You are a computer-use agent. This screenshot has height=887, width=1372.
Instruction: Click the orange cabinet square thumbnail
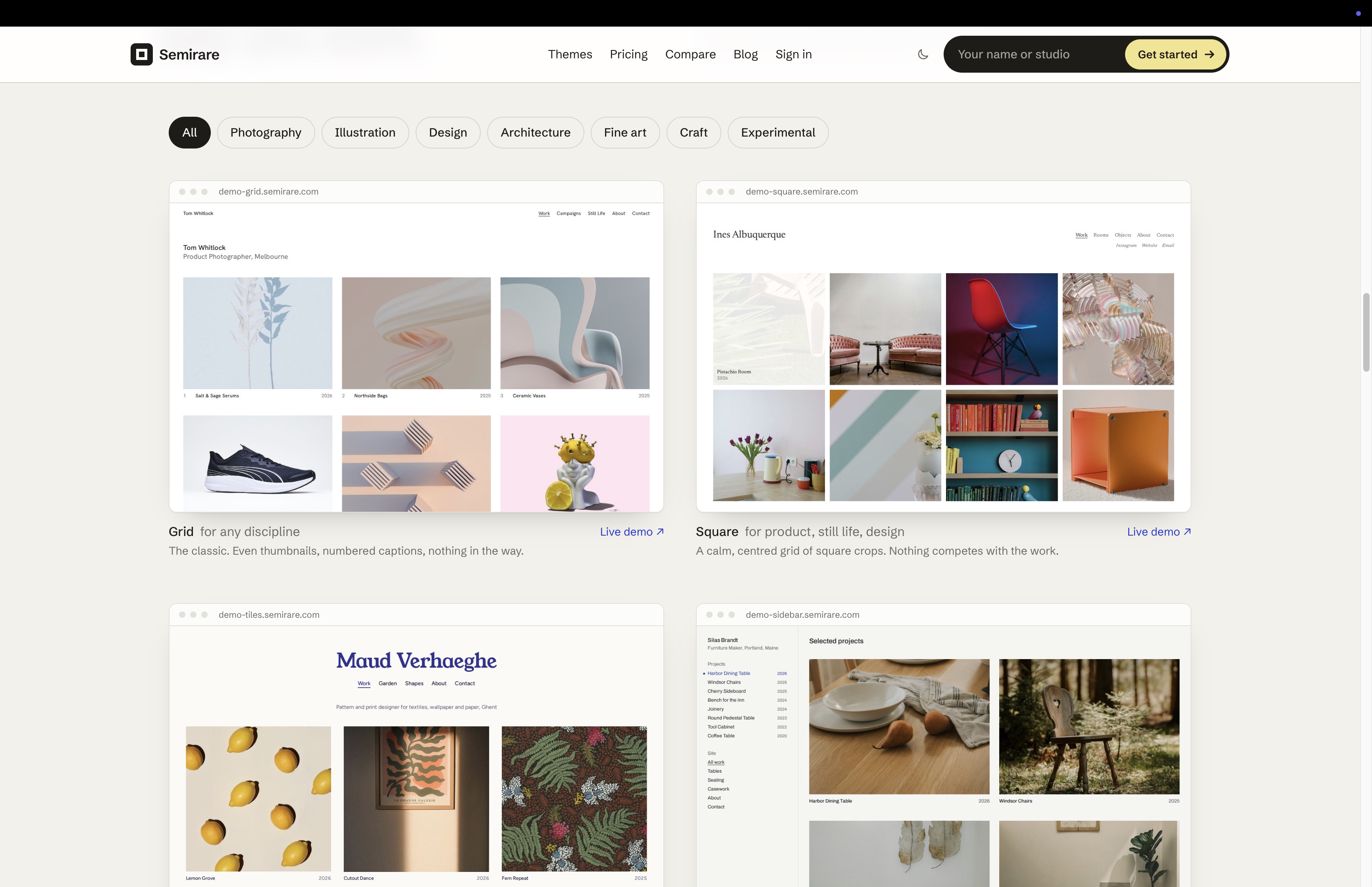click(x=1118, y=445)
